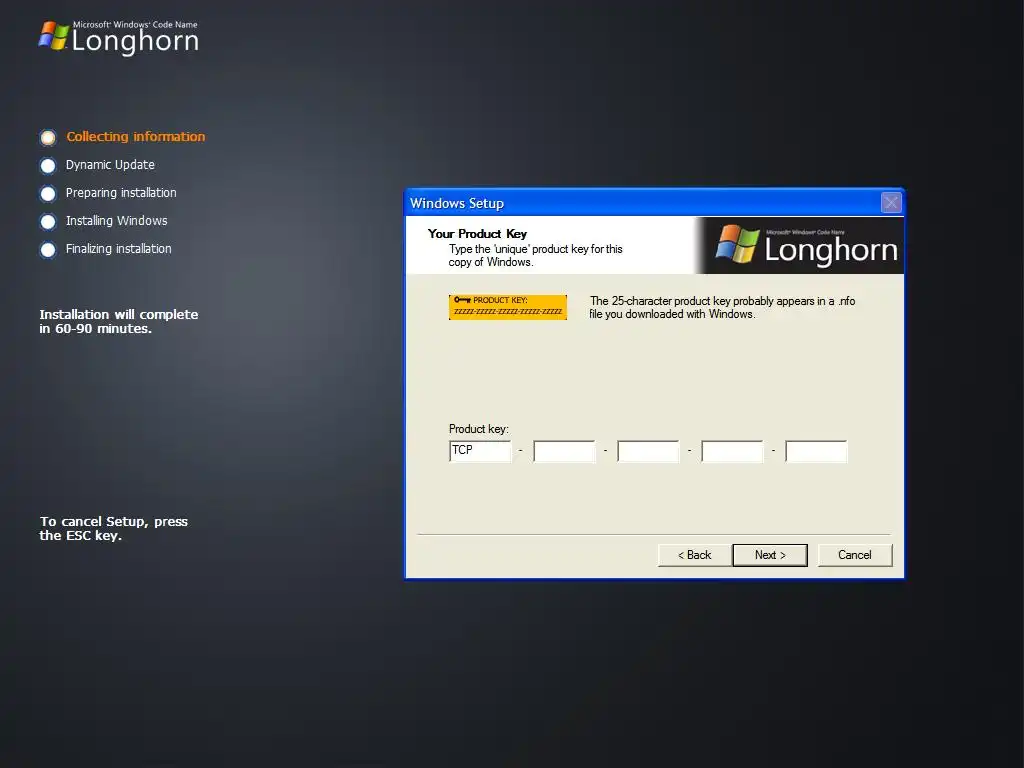Viewport: 1024px width, 768px height.
Task: Cancel the Windows Setup dialog
Action: [855, 555]
